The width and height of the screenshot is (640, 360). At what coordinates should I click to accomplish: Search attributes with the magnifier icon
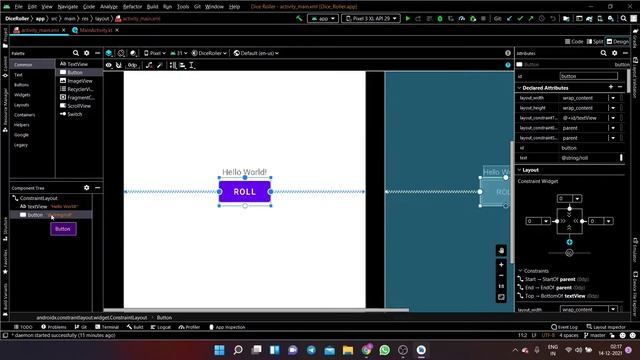(603, 53)
